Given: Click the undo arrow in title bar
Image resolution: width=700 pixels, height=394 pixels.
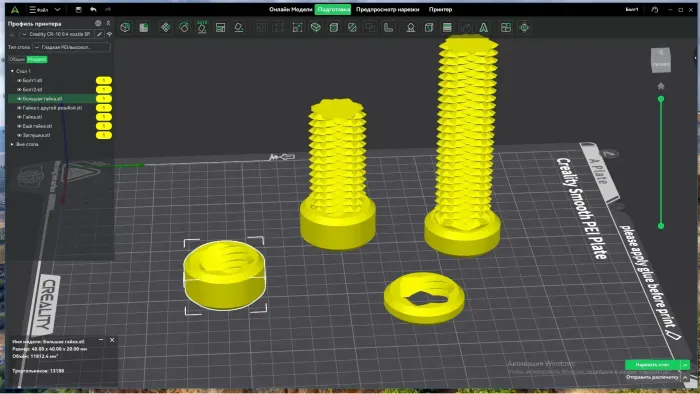Looking at the screenshot, I should (x=93, y=9).
